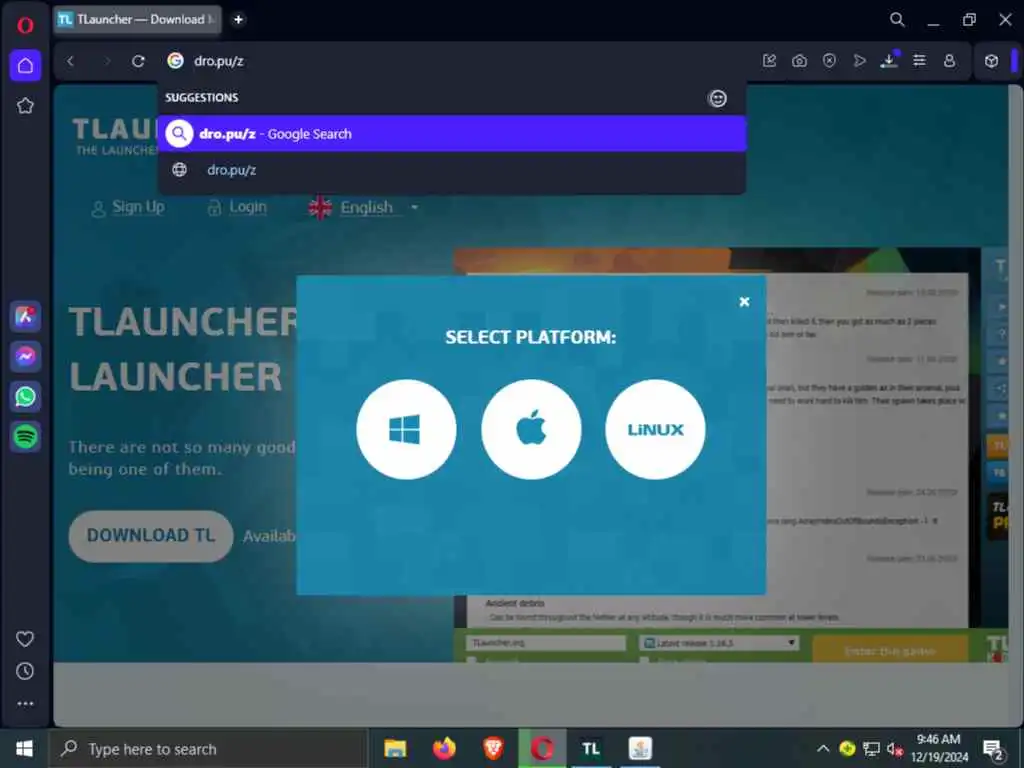Screen dimensions: 1024x768
Task: Open the Aria AI sidebar icon
Action: 25,317
